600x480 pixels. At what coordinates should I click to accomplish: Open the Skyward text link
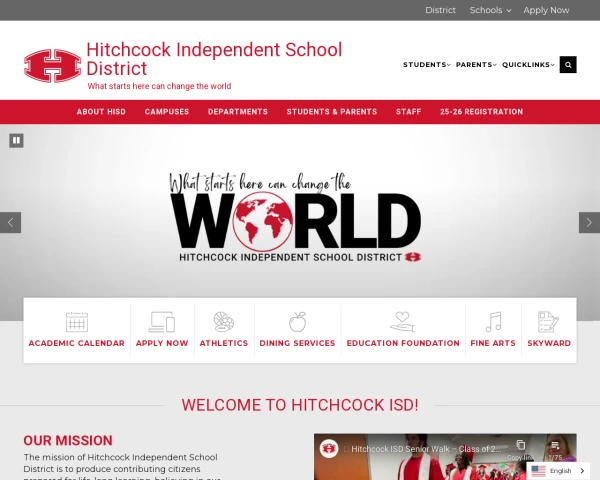(x=549, y=343)
